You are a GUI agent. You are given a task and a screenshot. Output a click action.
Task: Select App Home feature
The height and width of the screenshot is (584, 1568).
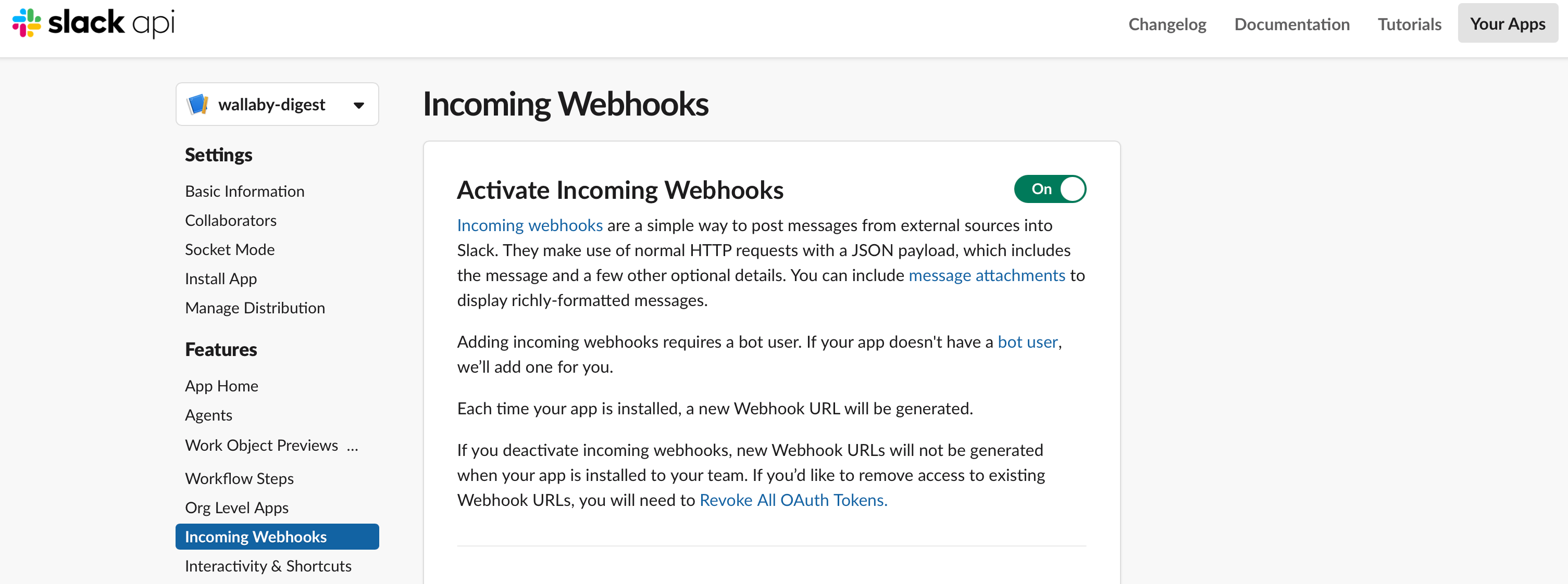point(221,386)
